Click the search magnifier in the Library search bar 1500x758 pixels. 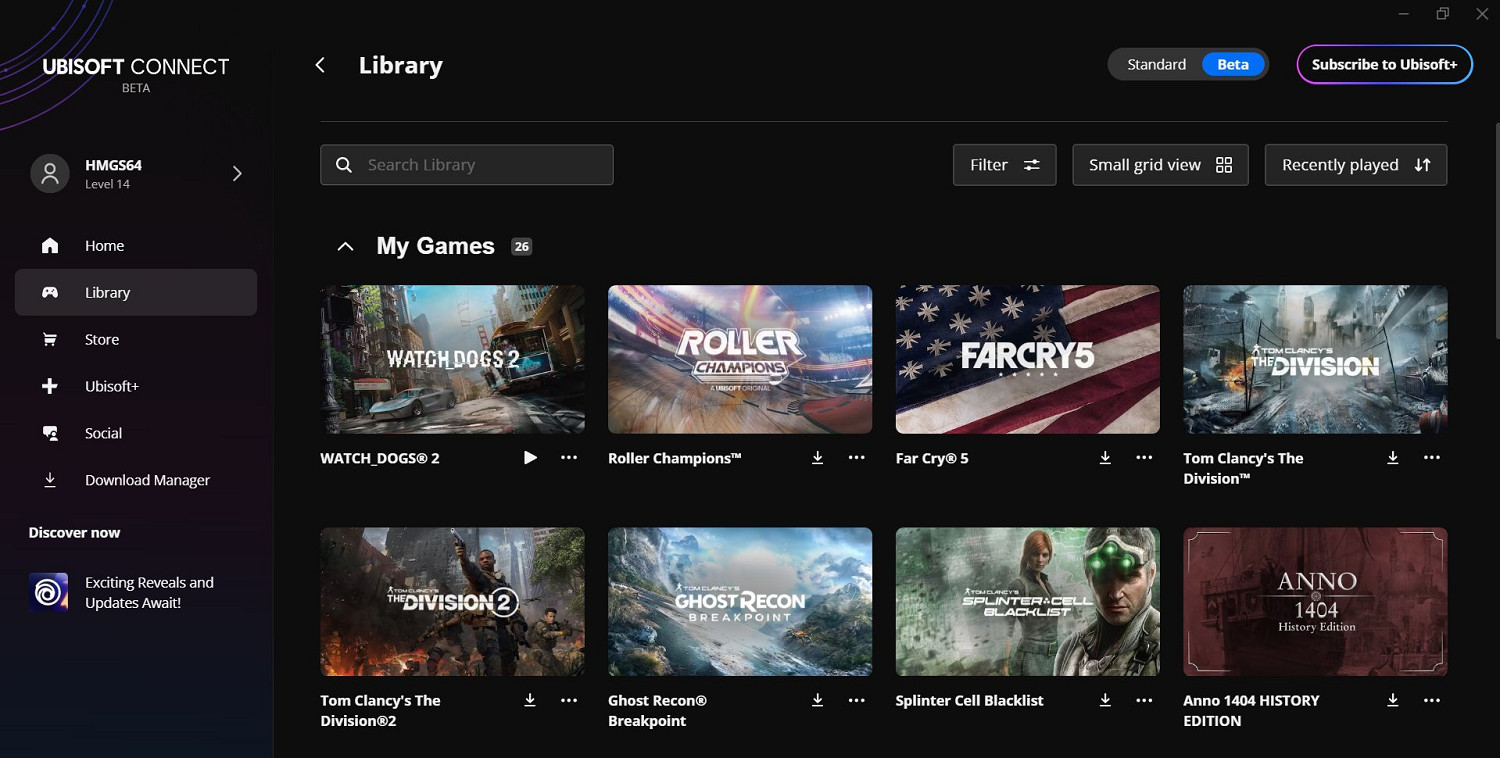344,164
